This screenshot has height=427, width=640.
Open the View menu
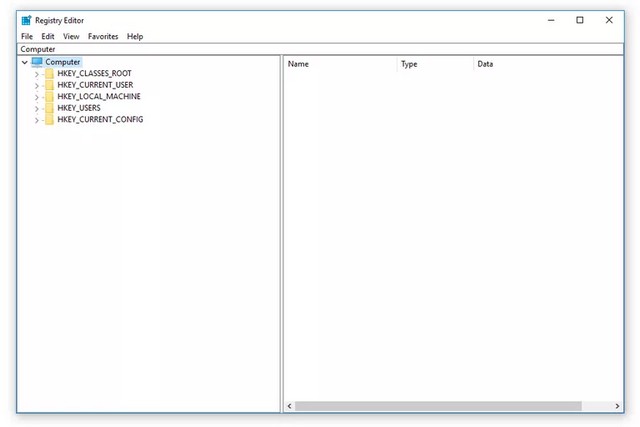tap(71, 36)
